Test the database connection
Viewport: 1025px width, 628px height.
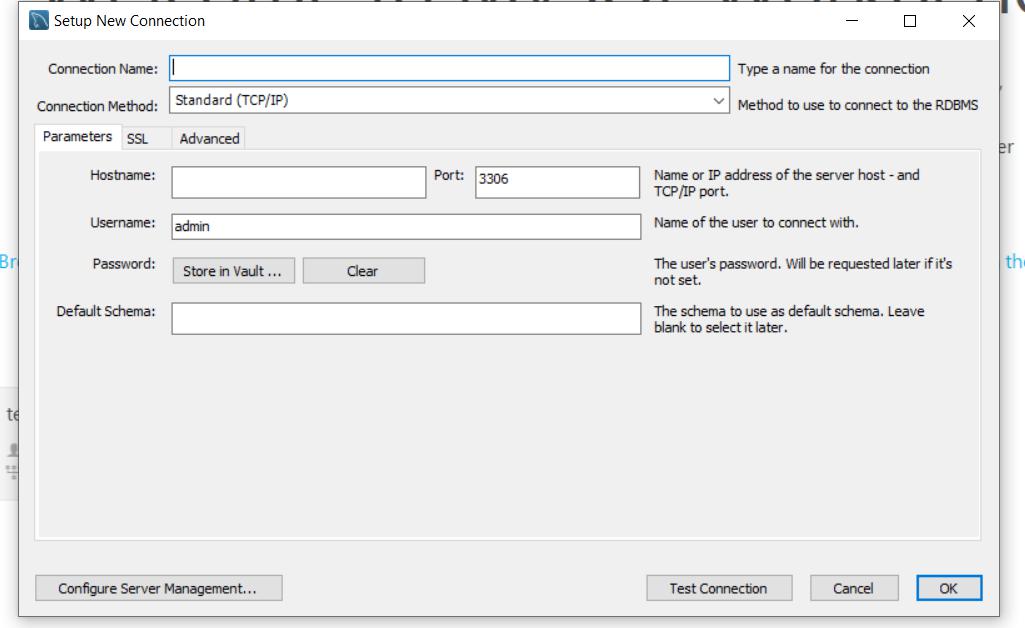click(x=719, y=588)
